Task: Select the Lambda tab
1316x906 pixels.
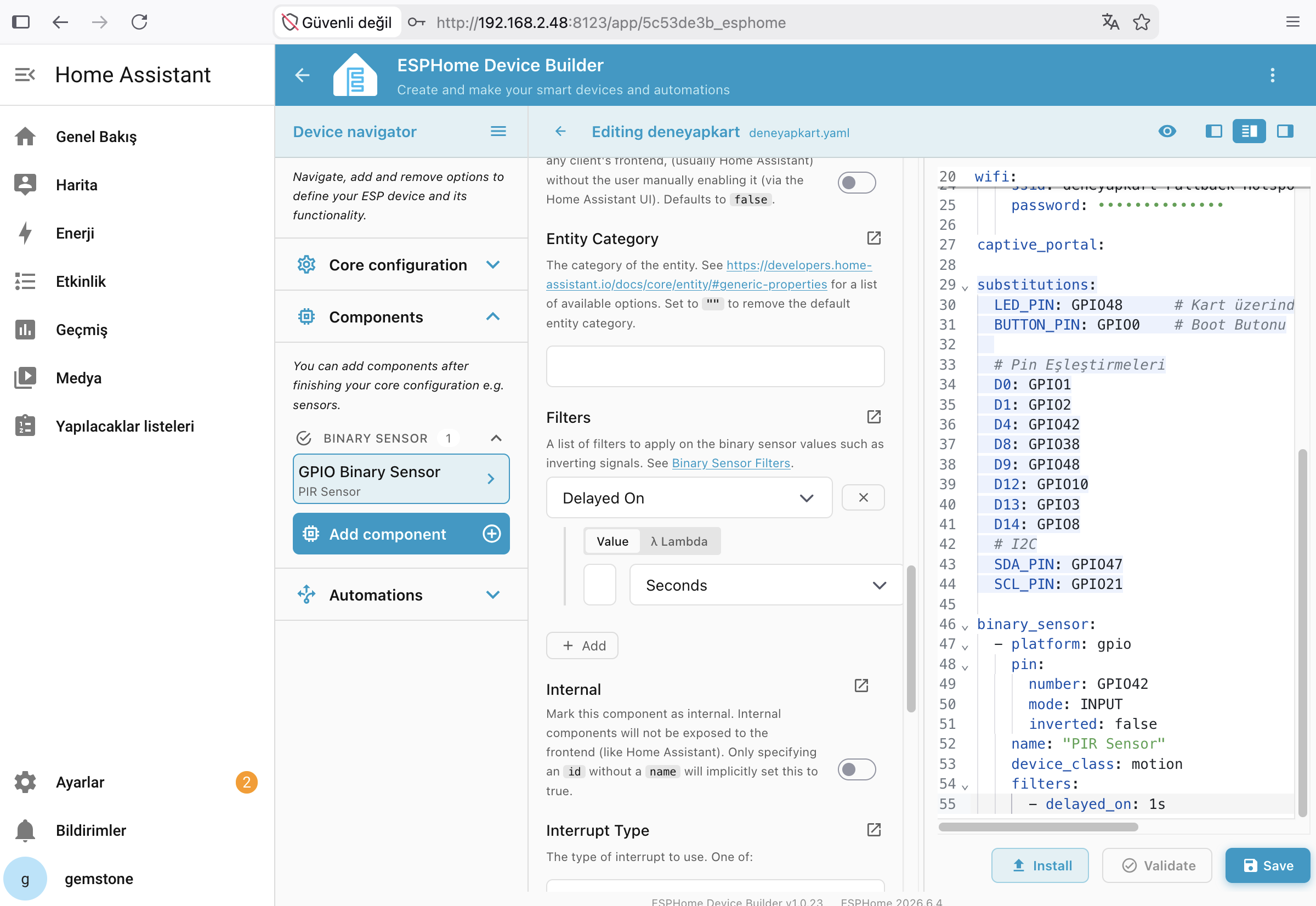Action: tap(679, 541)
